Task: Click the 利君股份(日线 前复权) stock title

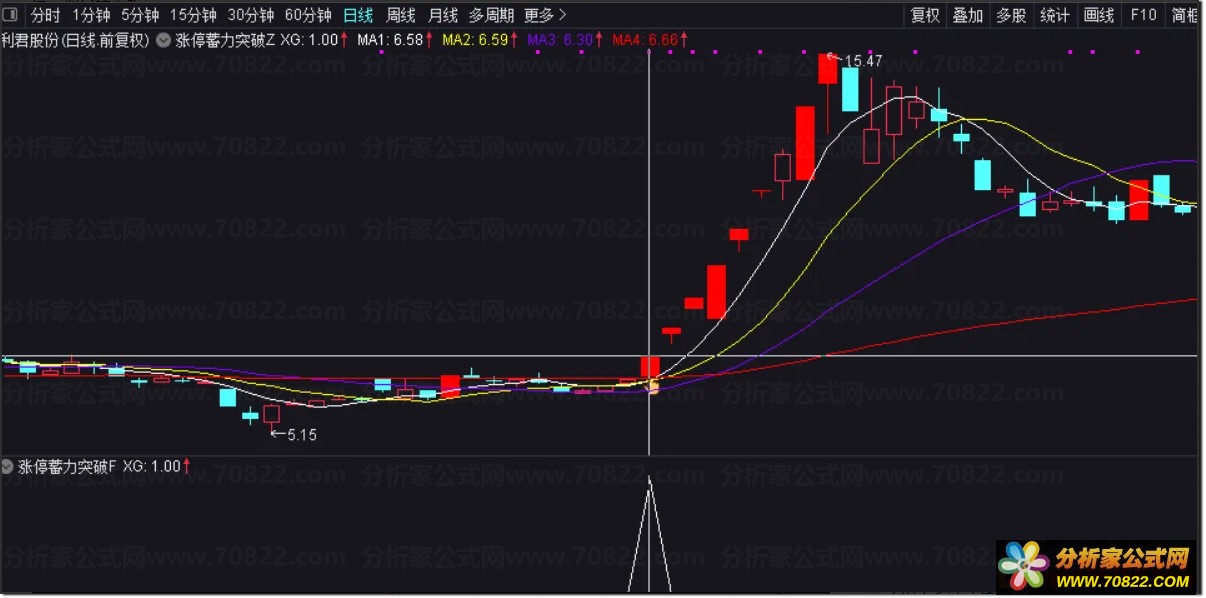Action: coord(76,40)
